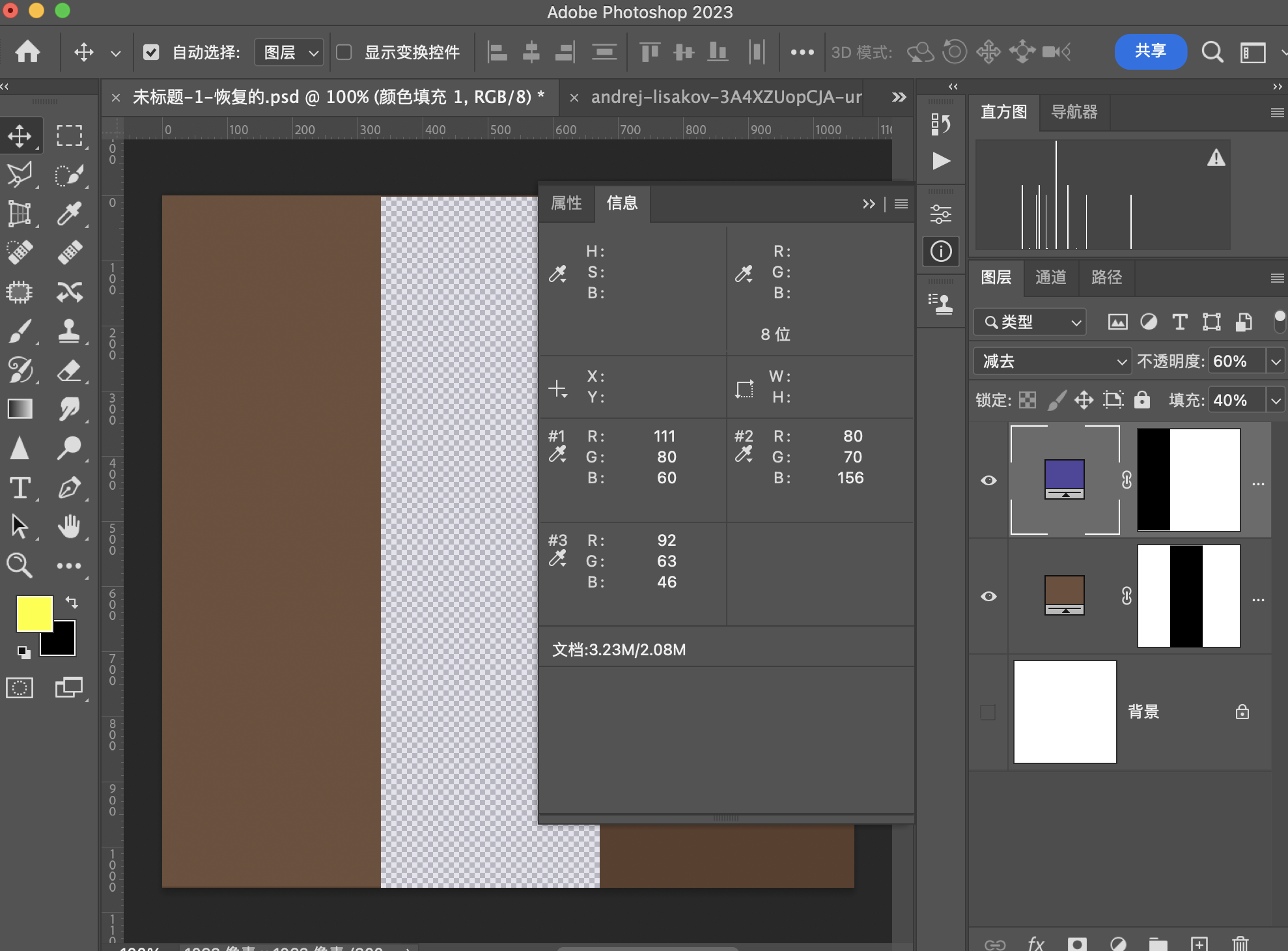This screenshot has width=1288, height=951.
Task: Select the History Brush tool
Action: [x=20, y=370]
